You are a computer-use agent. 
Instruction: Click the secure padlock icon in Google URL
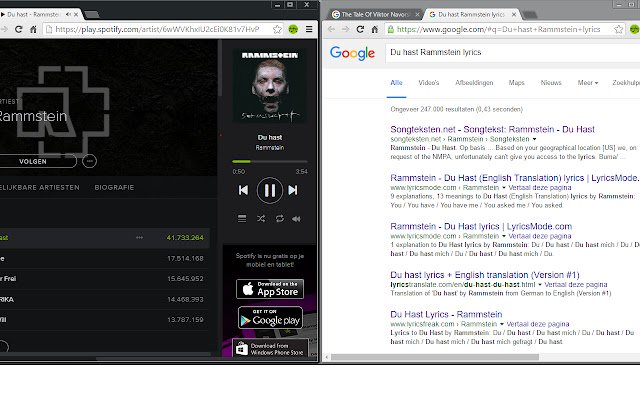tap(391, 29)
